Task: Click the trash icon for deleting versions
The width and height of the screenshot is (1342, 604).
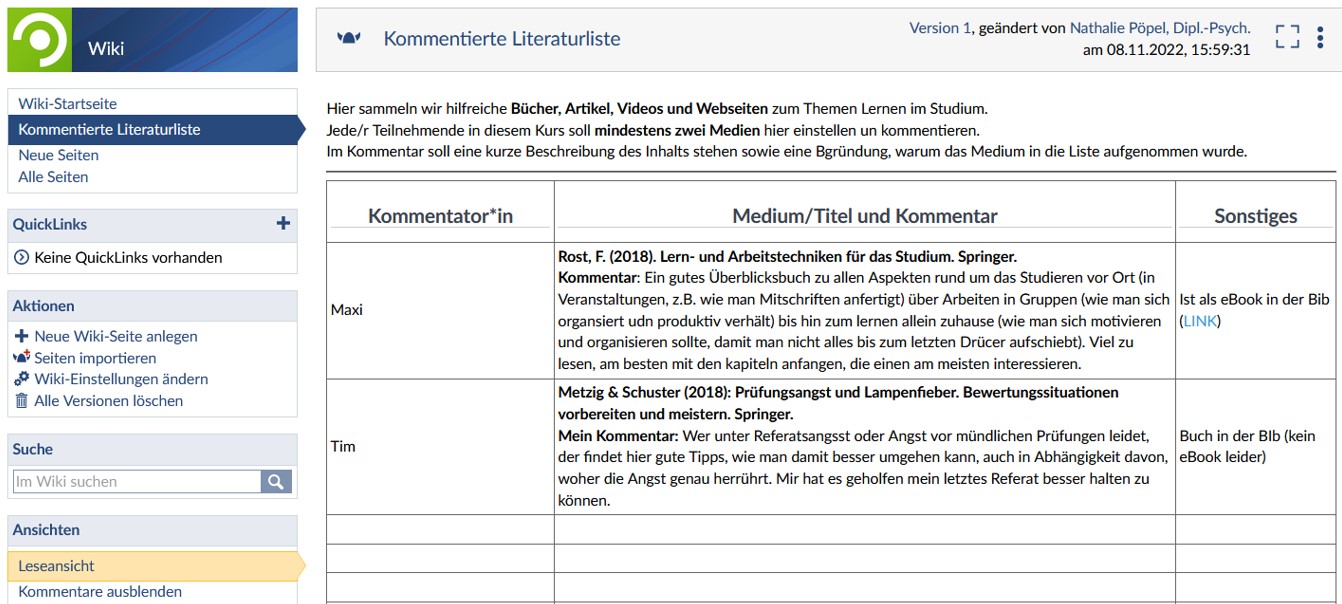Action: 21,401
